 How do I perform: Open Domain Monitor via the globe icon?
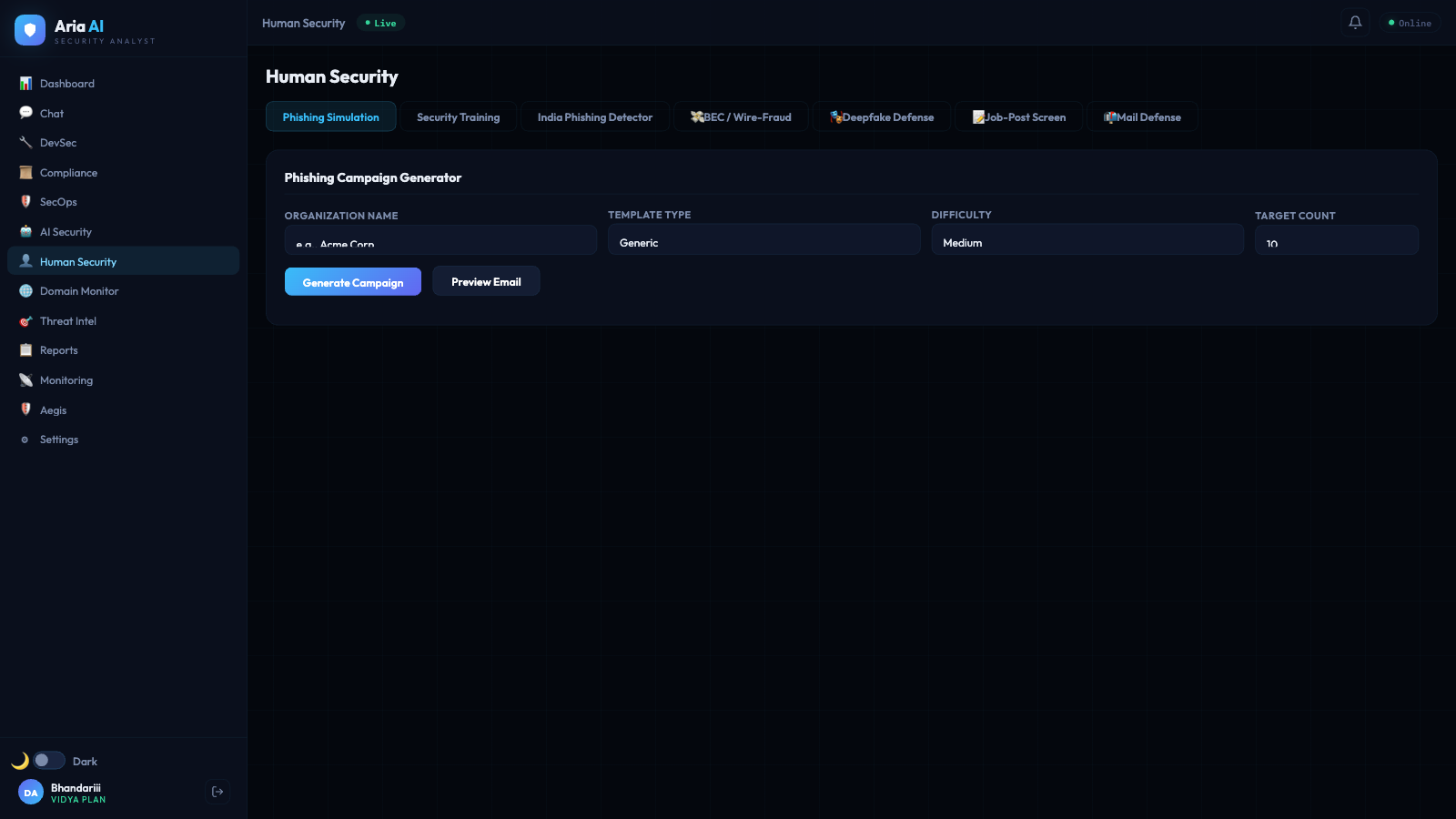[x=25, y=291]
